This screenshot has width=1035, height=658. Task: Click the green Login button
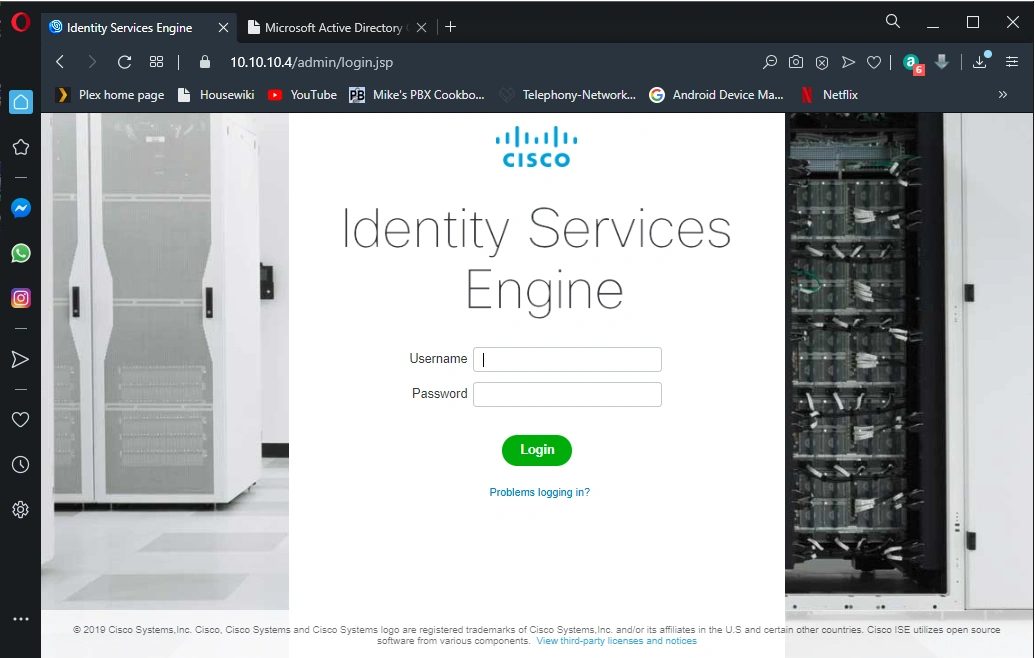coord(537,450)
